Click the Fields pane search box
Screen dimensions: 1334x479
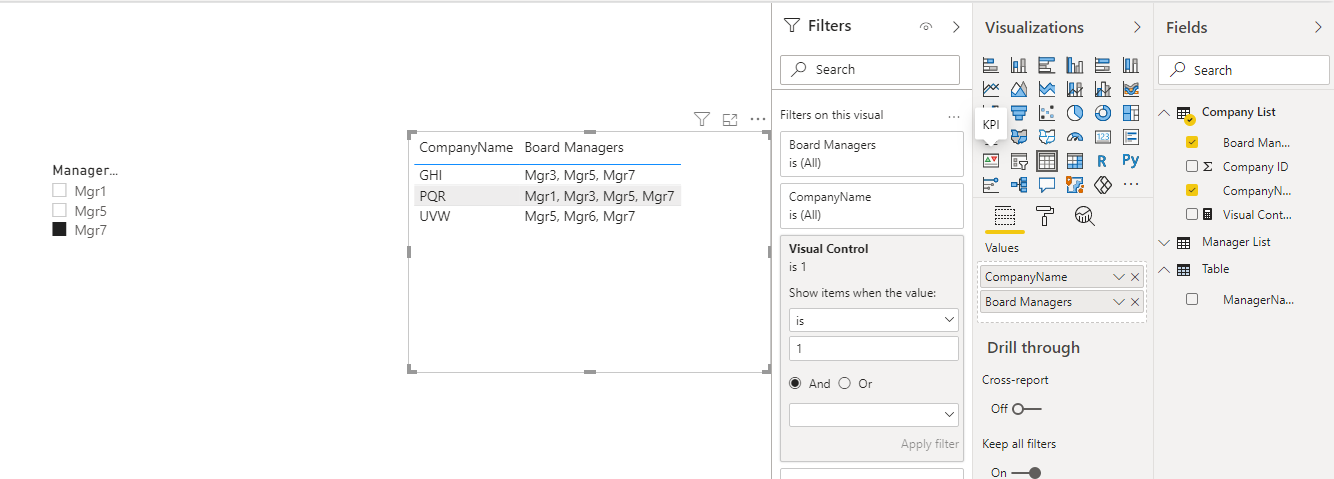[1244, 70]
